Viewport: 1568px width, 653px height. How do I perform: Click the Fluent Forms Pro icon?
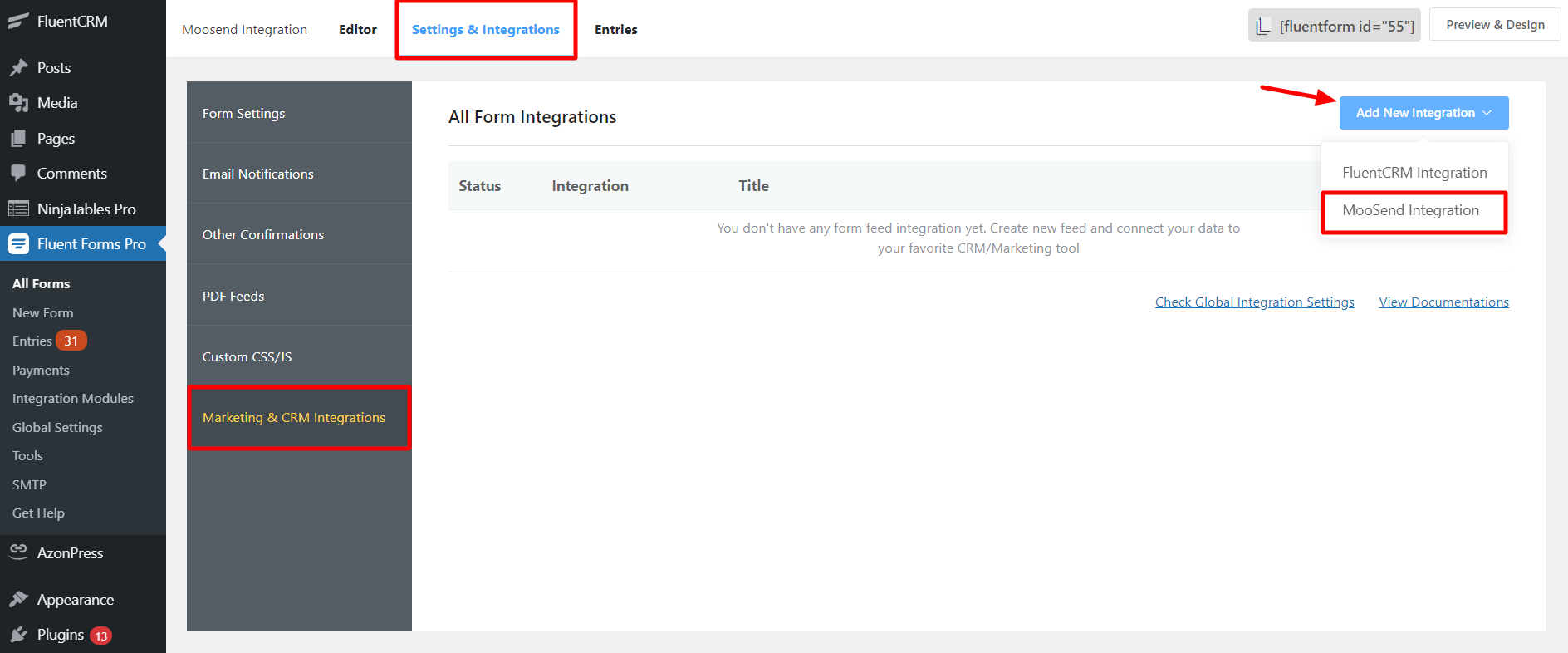pyautogui.click(x=18, y=244)
